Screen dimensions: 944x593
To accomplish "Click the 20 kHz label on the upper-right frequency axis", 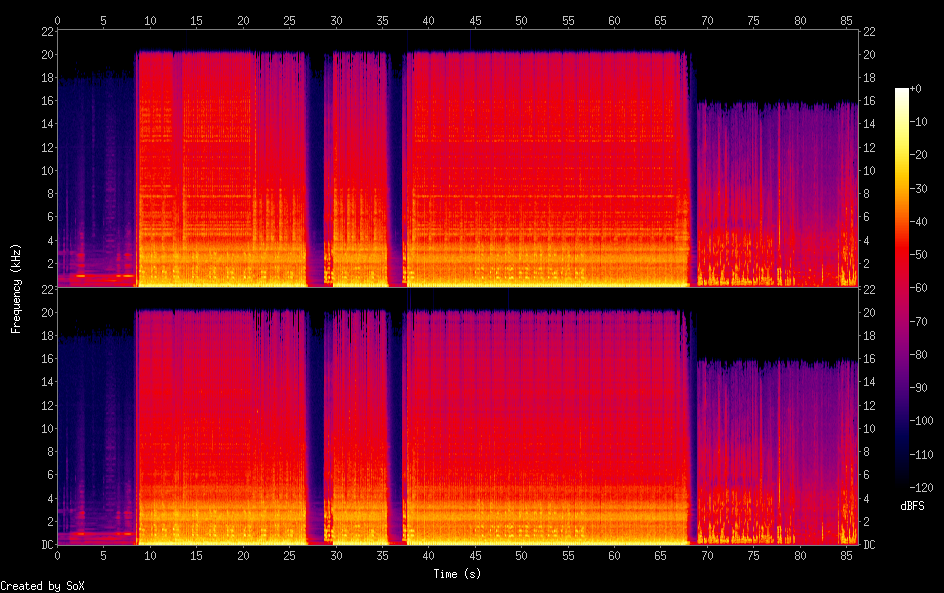I will coord(869,54).
